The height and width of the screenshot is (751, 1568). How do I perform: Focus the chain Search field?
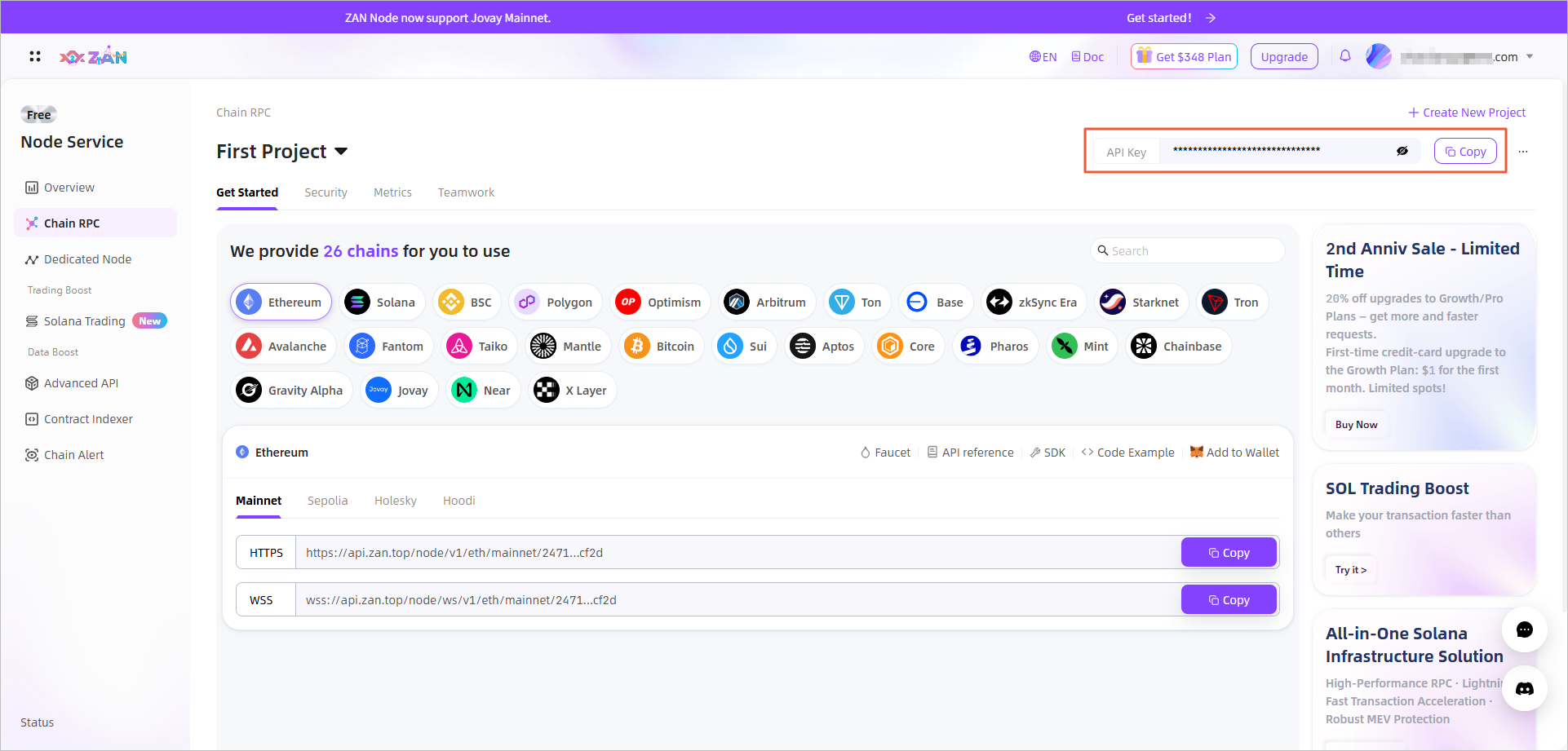(1187, 250)
